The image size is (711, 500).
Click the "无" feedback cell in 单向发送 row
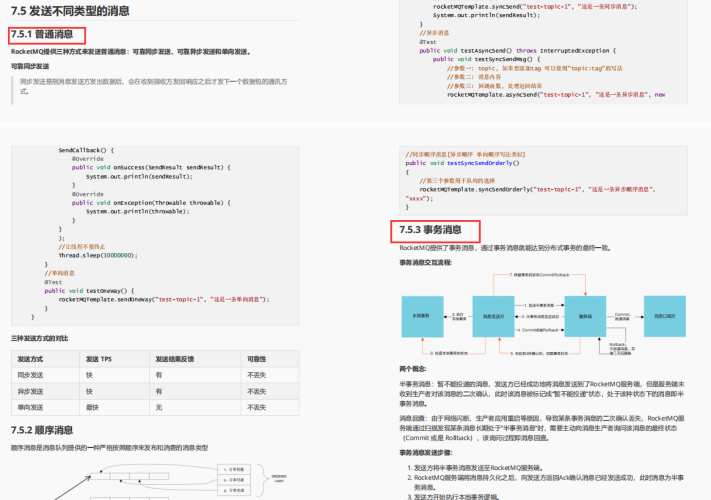coord(159,408)
